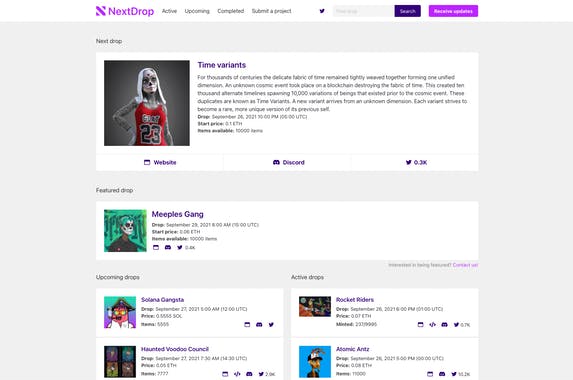Open the Time variants Discord link
573x380 pixels.
[289, 162]
